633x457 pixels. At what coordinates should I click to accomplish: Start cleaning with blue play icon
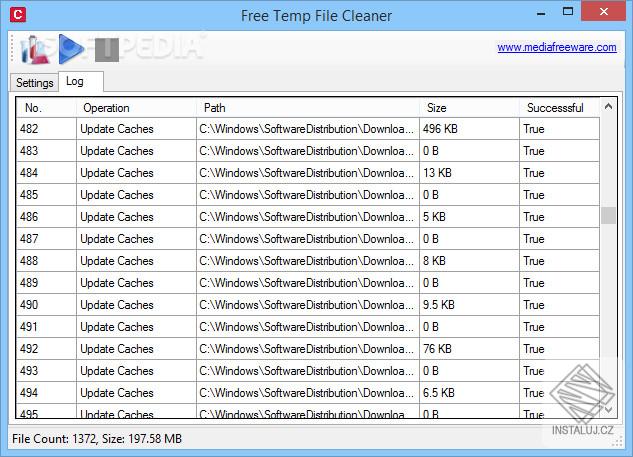[x=71, y=49]
